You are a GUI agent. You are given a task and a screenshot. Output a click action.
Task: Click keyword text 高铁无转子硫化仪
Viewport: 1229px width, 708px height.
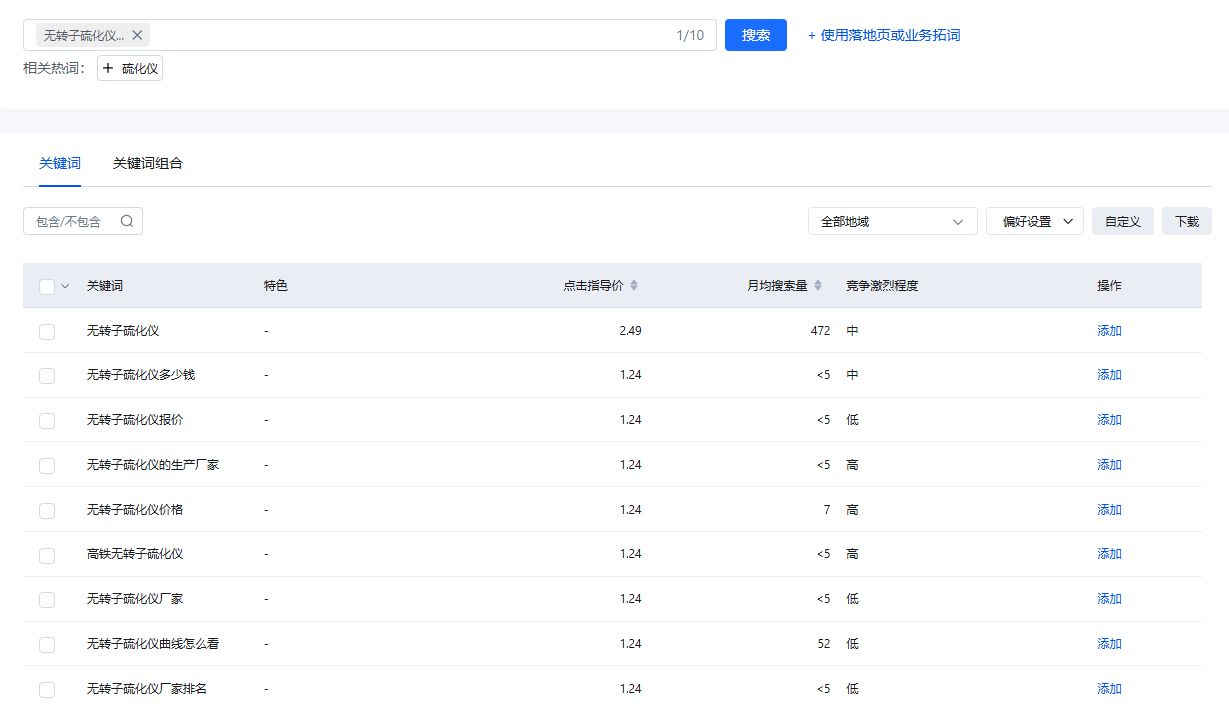pyautogui.click(x=135, y=553)
